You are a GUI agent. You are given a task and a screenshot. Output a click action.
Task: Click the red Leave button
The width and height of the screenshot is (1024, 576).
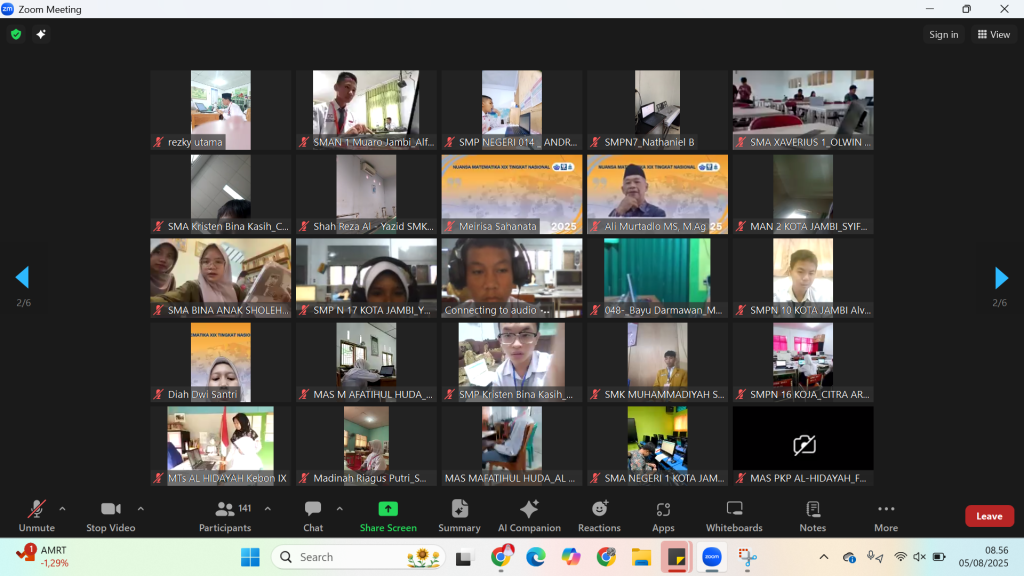(x=989, y=516)
